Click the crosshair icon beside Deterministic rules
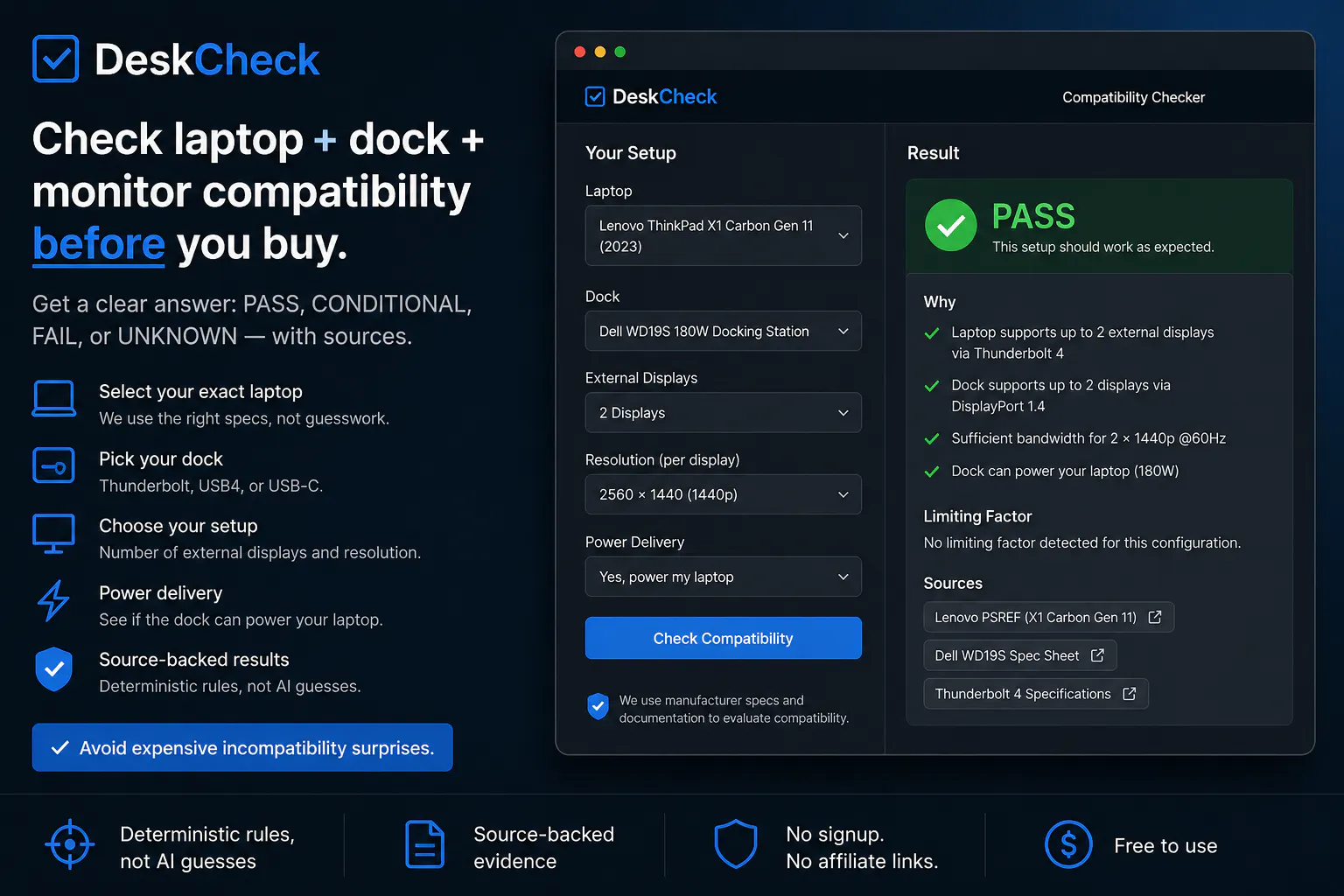Image resolution: width=1344 pixels, height=896 pixels. 69,845
